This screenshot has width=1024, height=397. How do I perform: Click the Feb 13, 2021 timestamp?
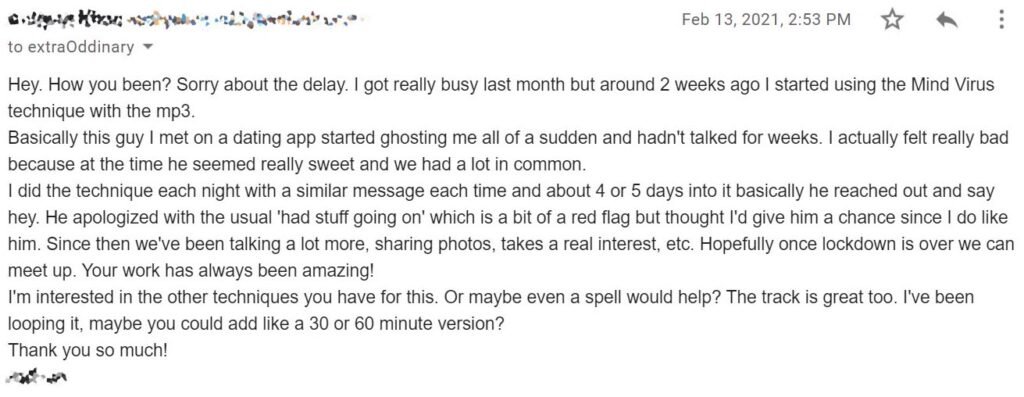766,20
